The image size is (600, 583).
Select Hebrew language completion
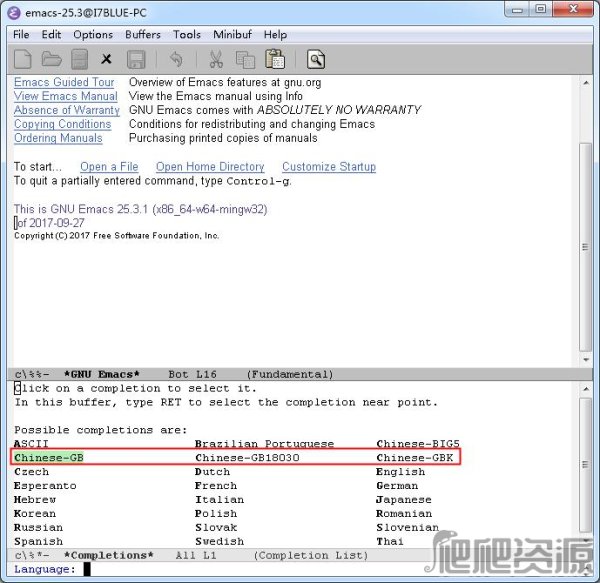coord(35,500)
